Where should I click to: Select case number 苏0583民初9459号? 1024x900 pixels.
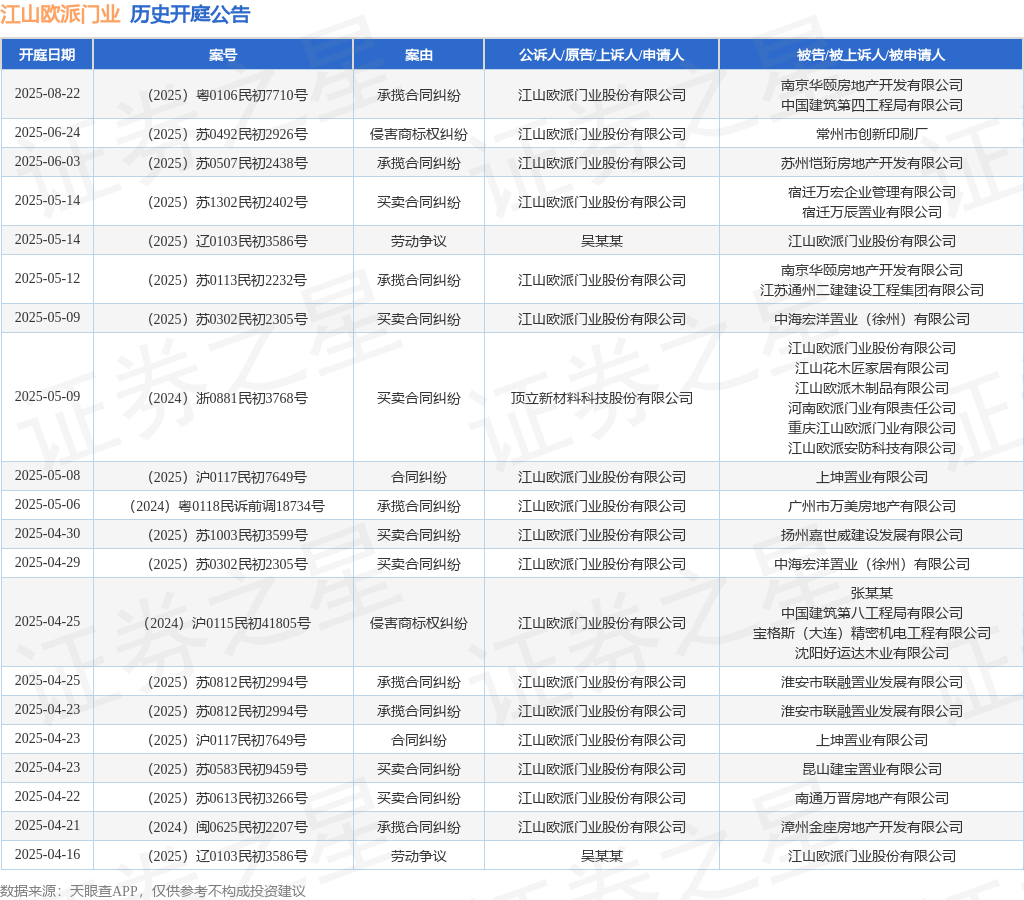(227, 769)
